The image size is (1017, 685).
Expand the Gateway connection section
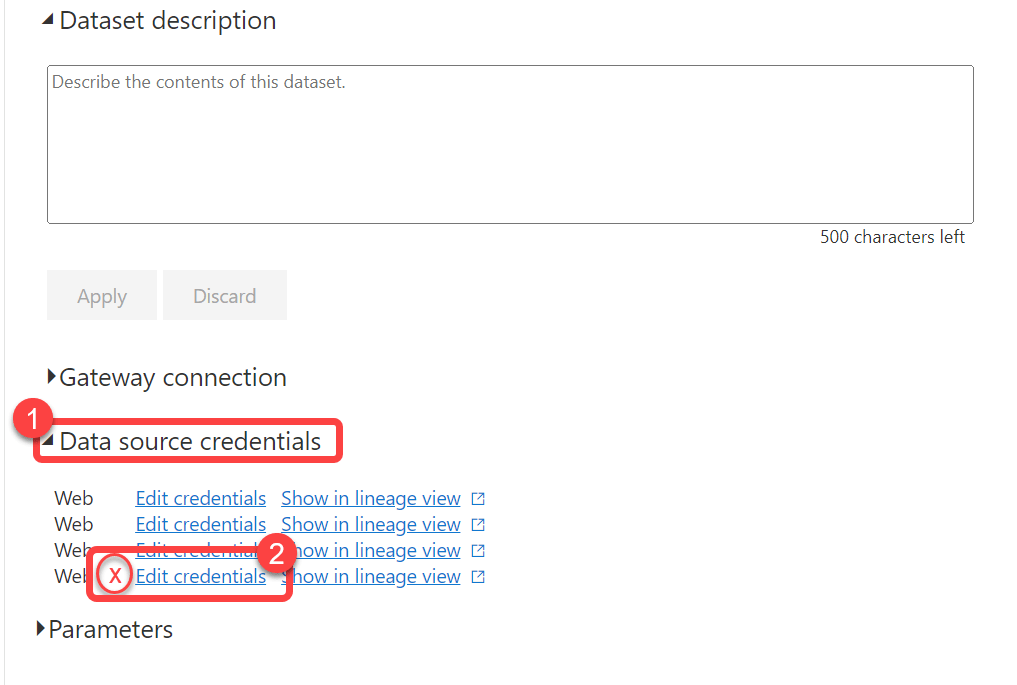pyautogui.click(x=52, y=377)
